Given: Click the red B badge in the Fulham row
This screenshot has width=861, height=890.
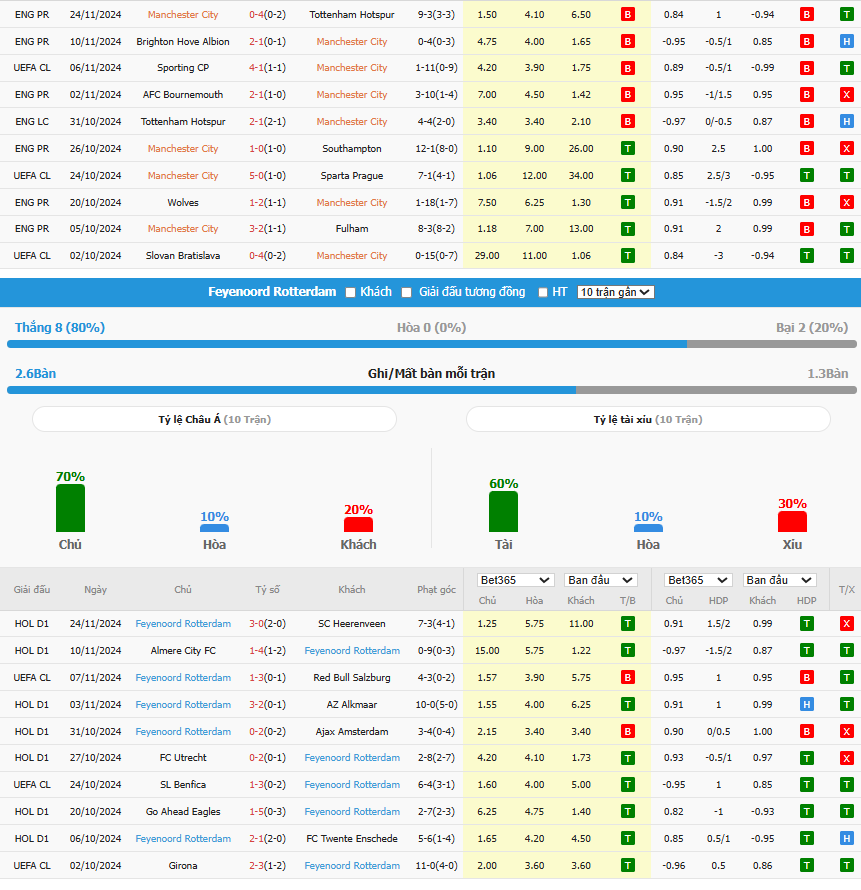Looking at the screenshot, I should [807, 229].
